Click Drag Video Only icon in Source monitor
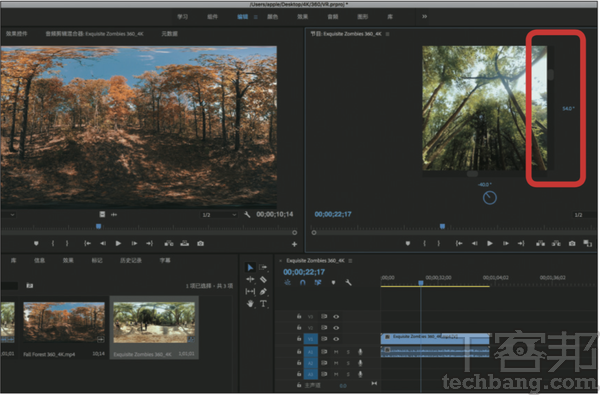 pos(102,214)
